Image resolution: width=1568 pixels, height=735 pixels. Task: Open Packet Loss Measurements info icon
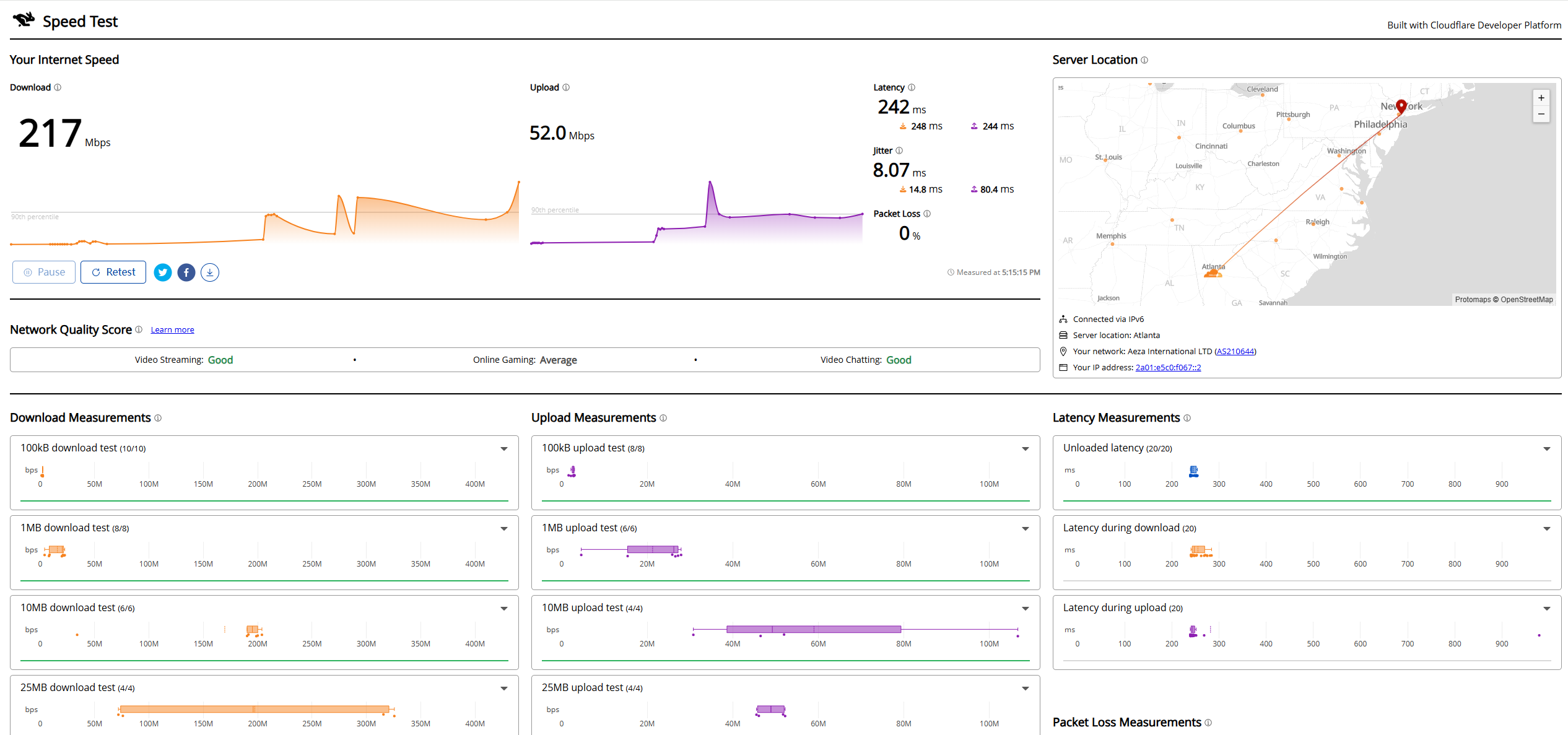click(1208, 723)
